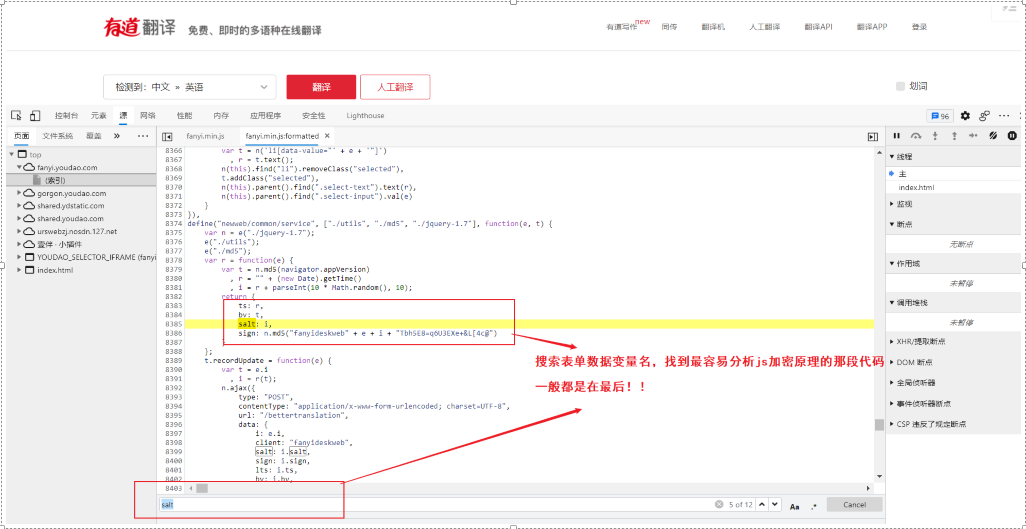Open DevTools three-dot customize menu

coord(1004,116)
